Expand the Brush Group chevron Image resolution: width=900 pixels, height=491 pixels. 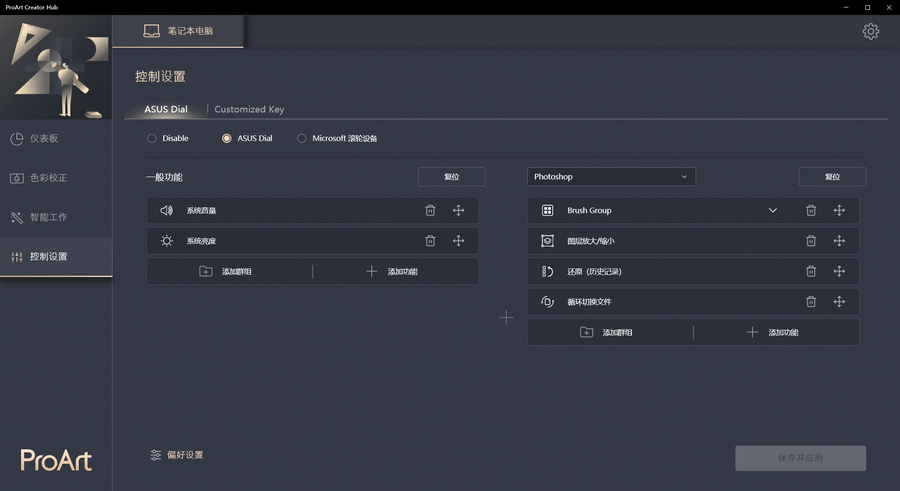[x=773, y=210]
